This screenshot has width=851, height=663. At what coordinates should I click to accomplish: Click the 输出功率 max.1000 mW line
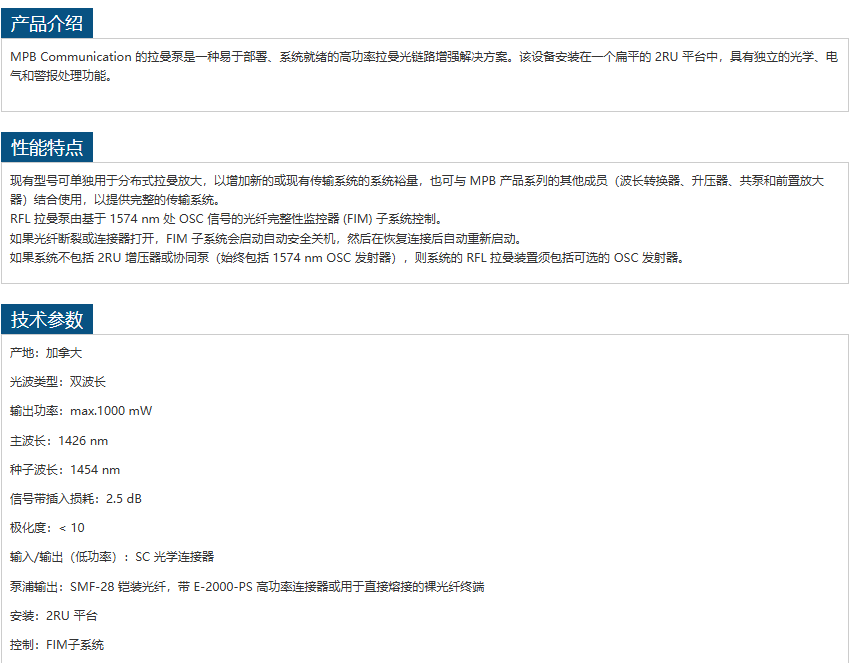click(x=81, y=411)
